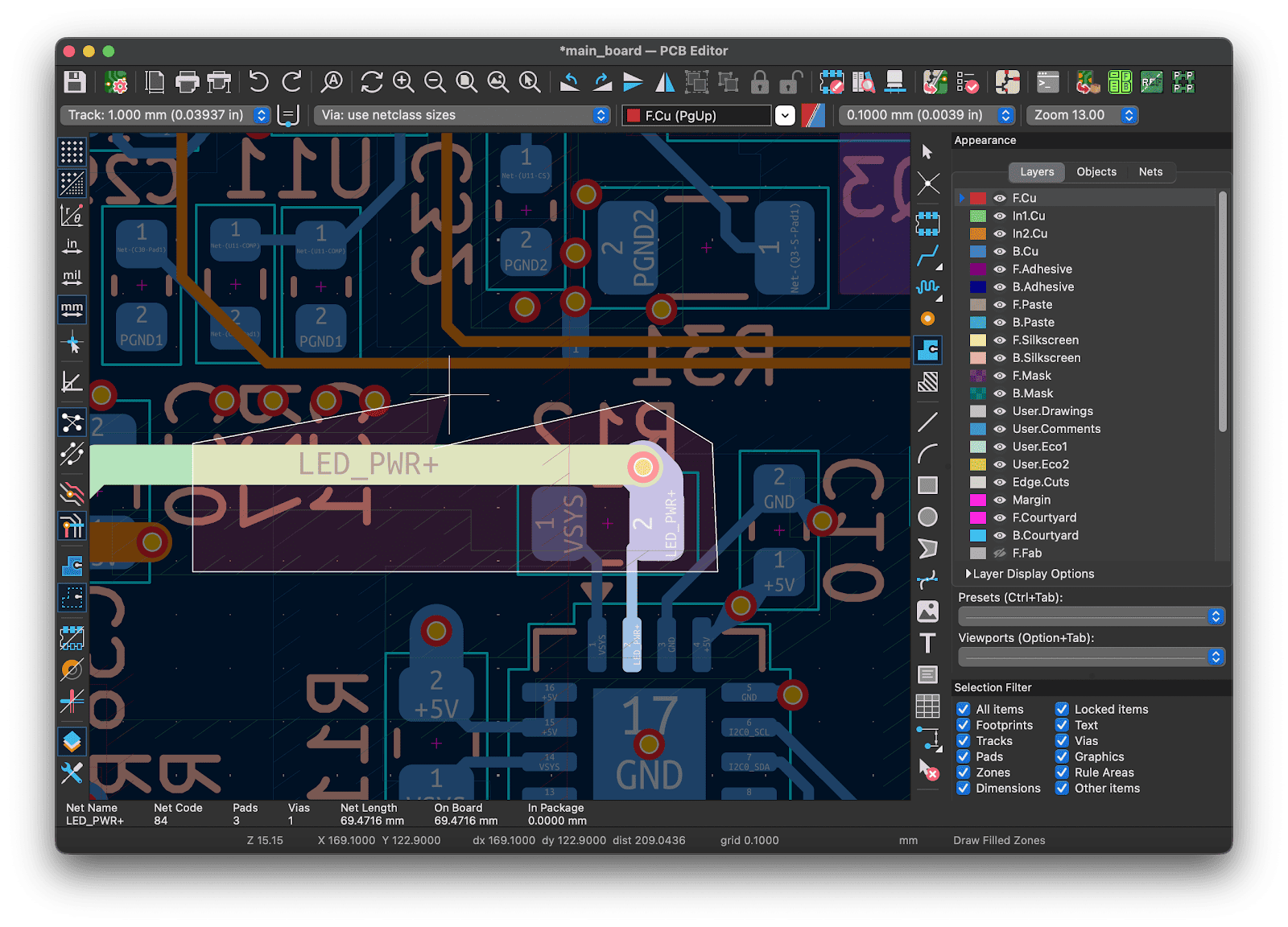The height and width of the screenshot is (927, 1288).
Task: Switch units to millimeters
Action: pos(72,309)
